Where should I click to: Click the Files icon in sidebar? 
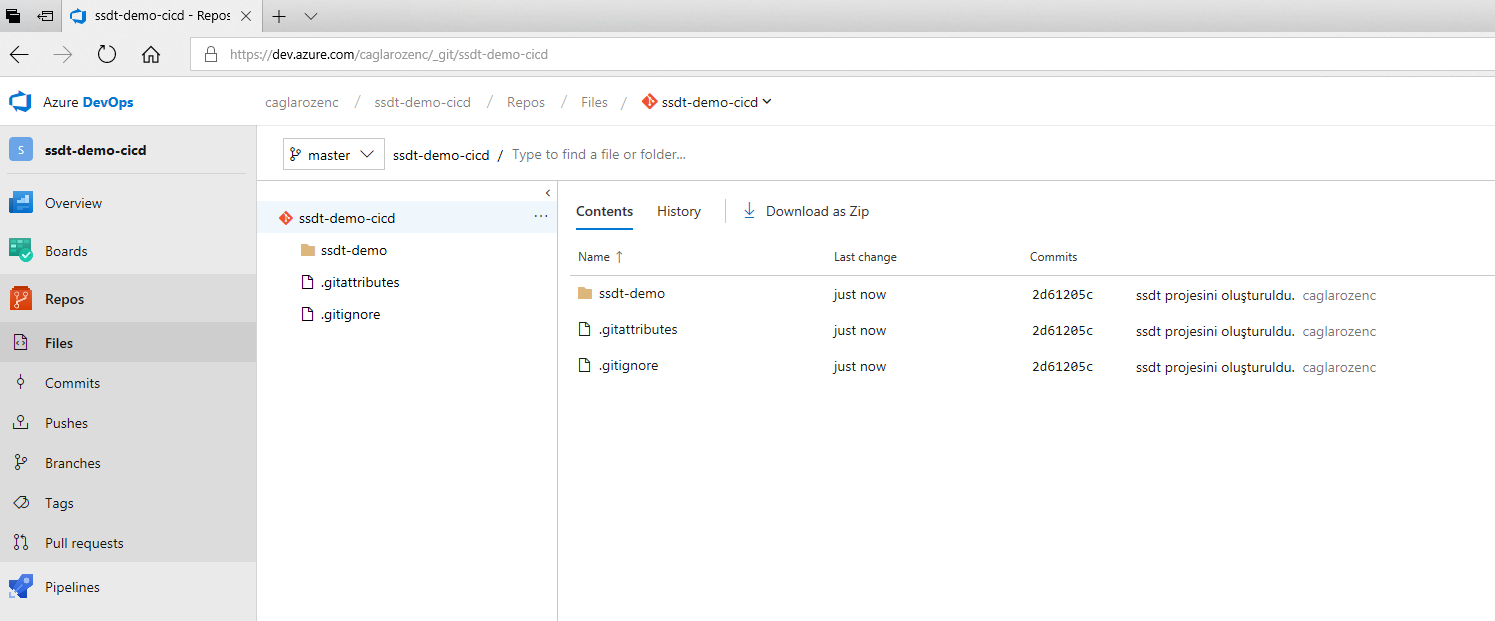click(21, 343)
